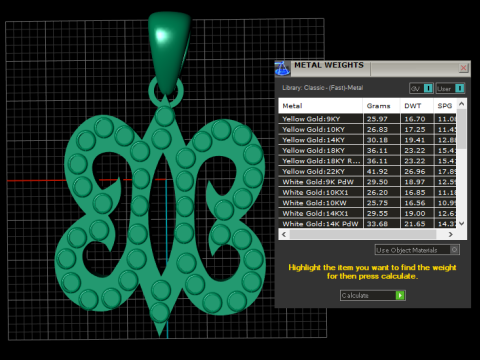Sort by the SPG column header
The width and height of the screenshot is (480, 360).
tap(445, 106)
